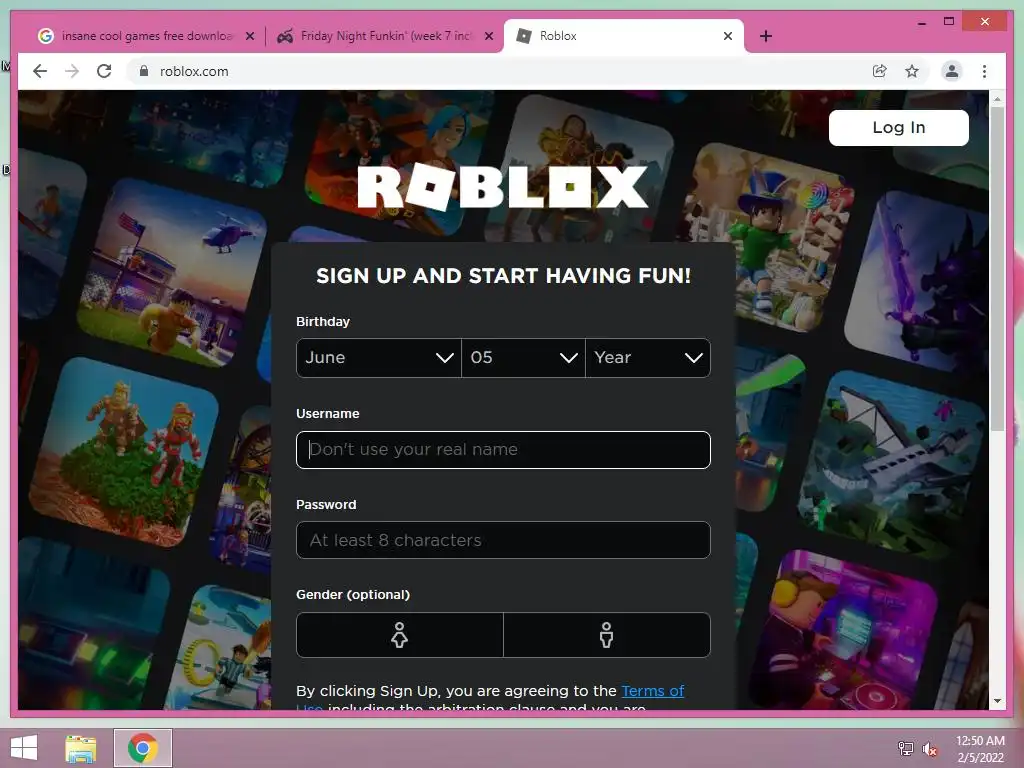Close the Roblox tab
This screenshot has width=1024, height=768.
click(728, 36)
